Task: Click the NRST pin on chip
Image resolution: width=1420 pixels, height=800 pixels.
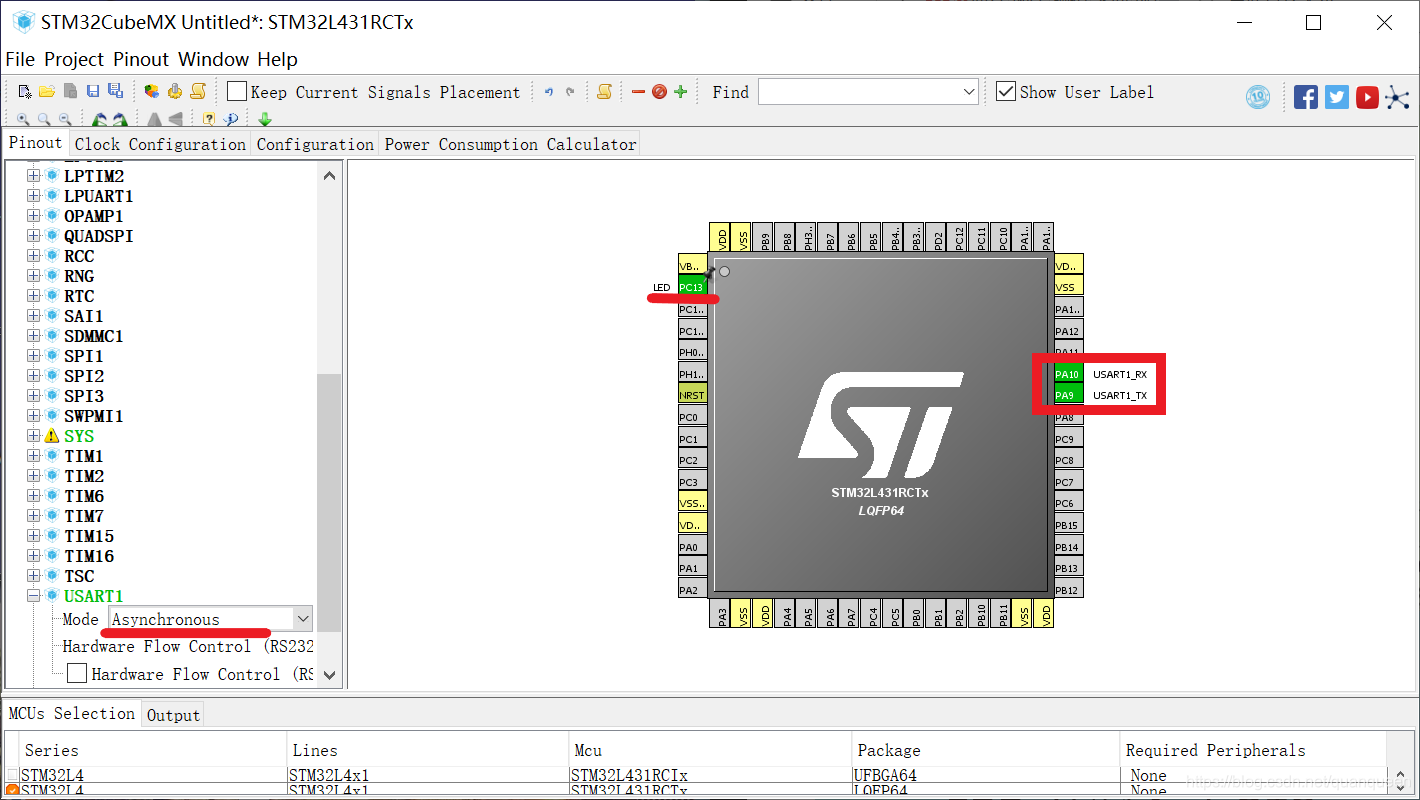Action: 692,395
